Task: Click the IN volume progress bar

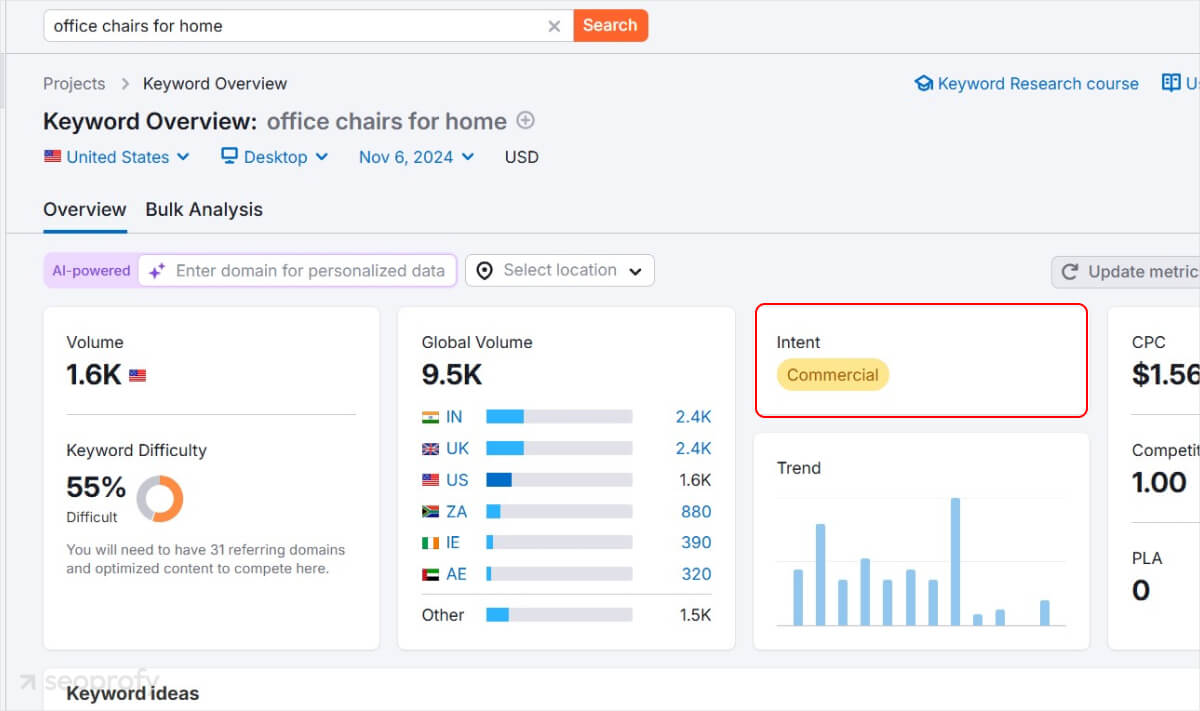Action: pos(559,417)
